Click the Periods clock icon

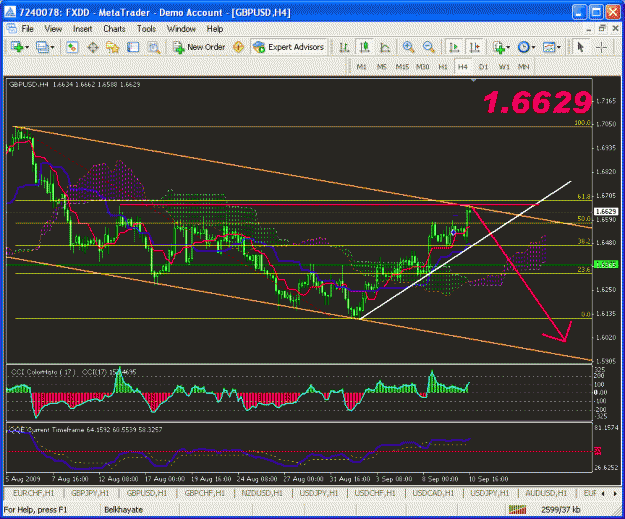click(x=523, y=47)
